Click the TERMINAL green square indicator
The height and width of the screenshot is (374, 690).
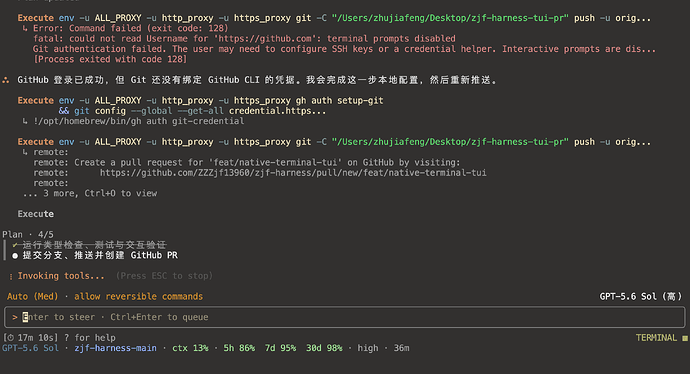coord(684,338)
